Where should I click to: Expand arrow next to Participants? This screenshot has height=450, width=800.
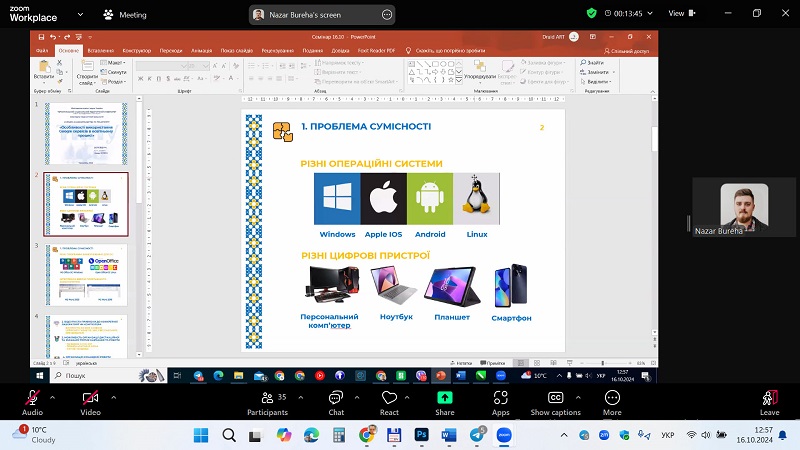click(301, 397)
